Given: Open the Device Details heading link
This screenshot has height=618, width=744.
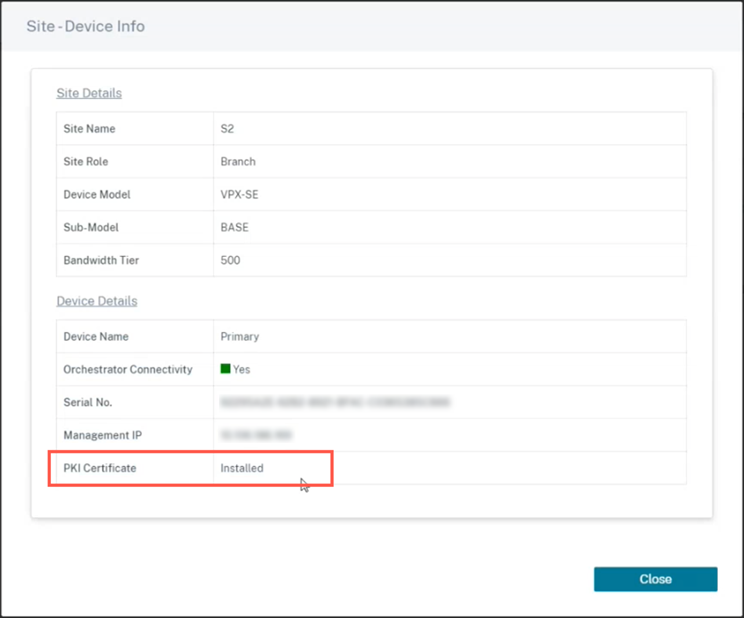Looking at the screenshot, I should click(x=97, y=301).
